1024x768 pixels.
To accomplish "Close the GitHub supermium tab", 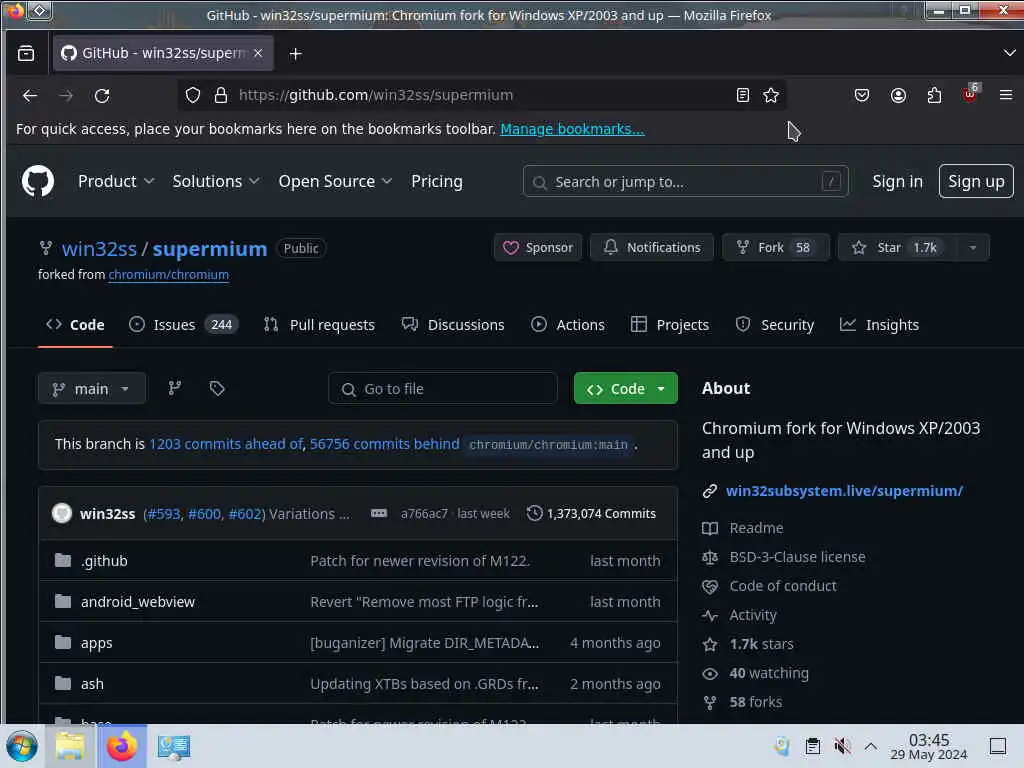I will (258, 53).
